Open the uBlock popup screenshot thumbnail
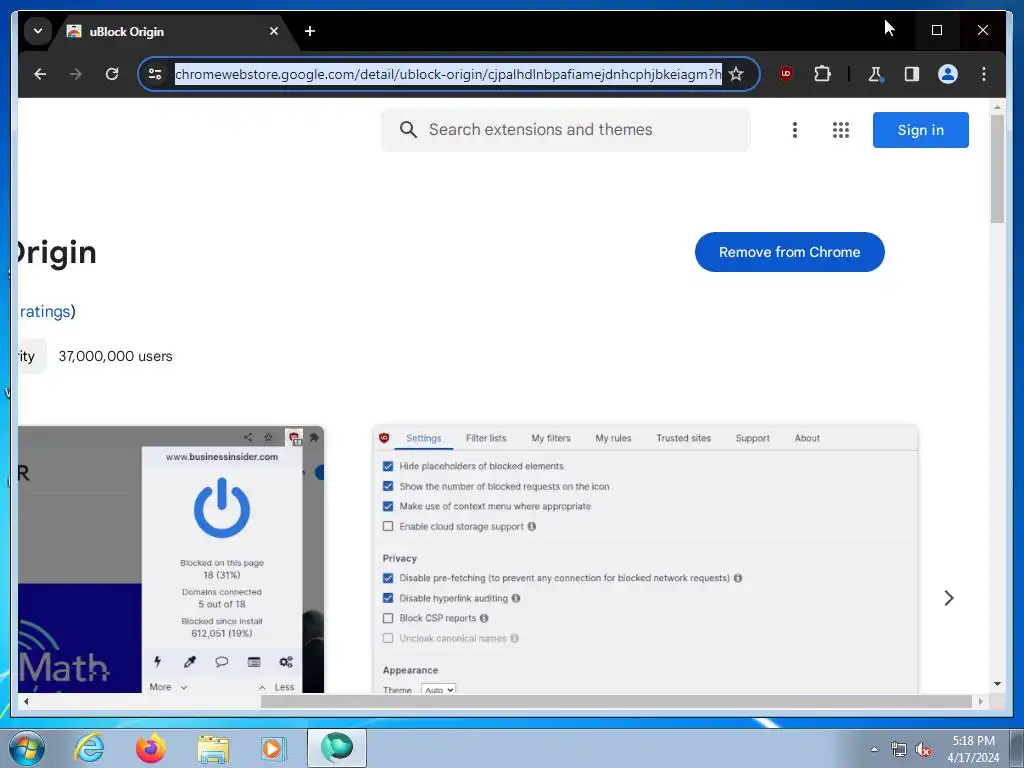1024x768 pixels. (x=171, y=559)
